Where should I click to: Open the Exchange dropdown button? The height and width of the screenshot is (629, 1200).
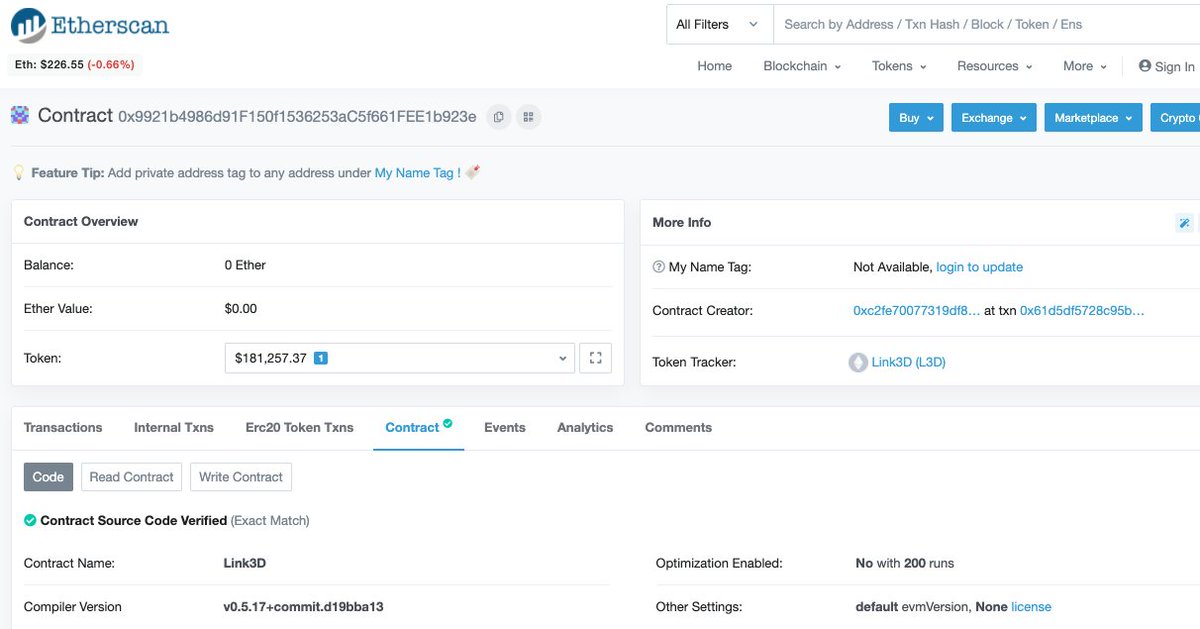(x=994, y=118)
